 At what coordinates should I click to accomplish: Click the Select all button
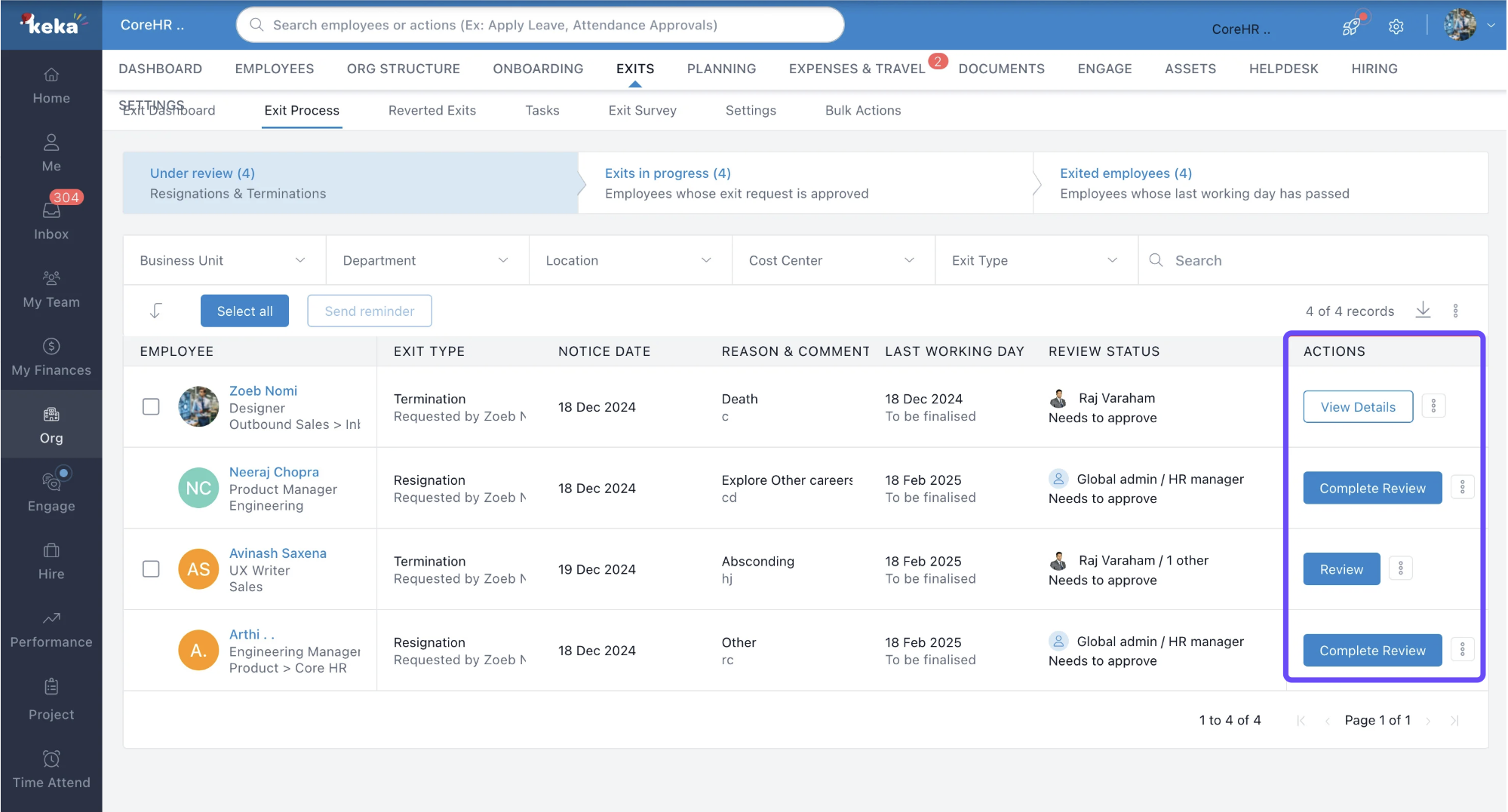coord(244,311)
